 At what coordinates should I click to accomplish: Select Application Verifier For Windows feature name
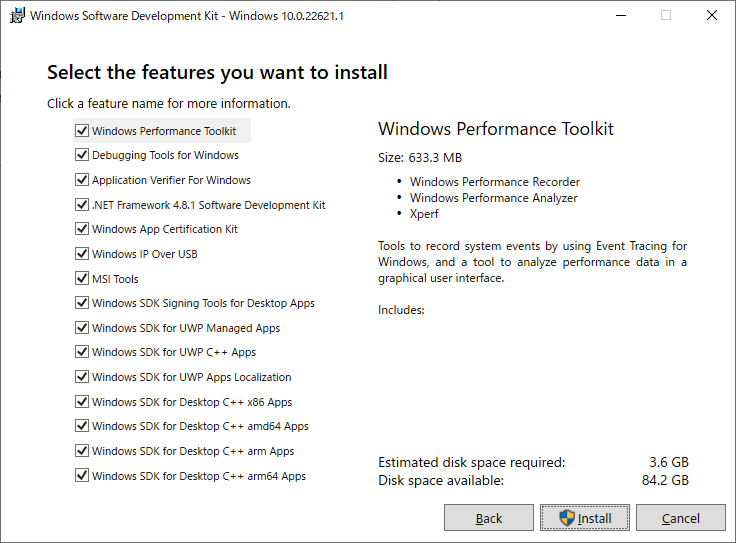171,180
